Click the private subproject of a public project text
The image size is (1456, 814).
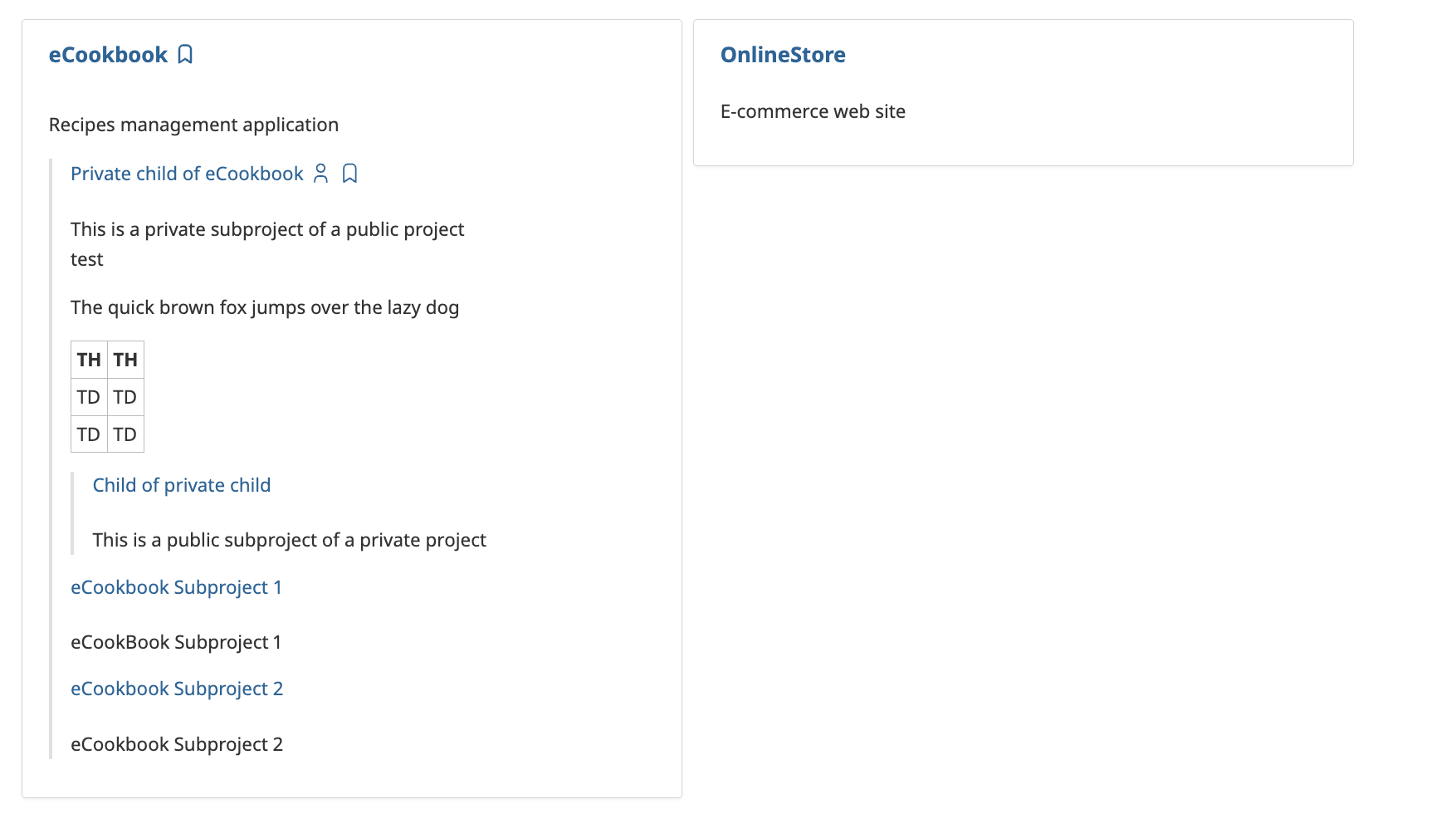(x=267, y=229)
